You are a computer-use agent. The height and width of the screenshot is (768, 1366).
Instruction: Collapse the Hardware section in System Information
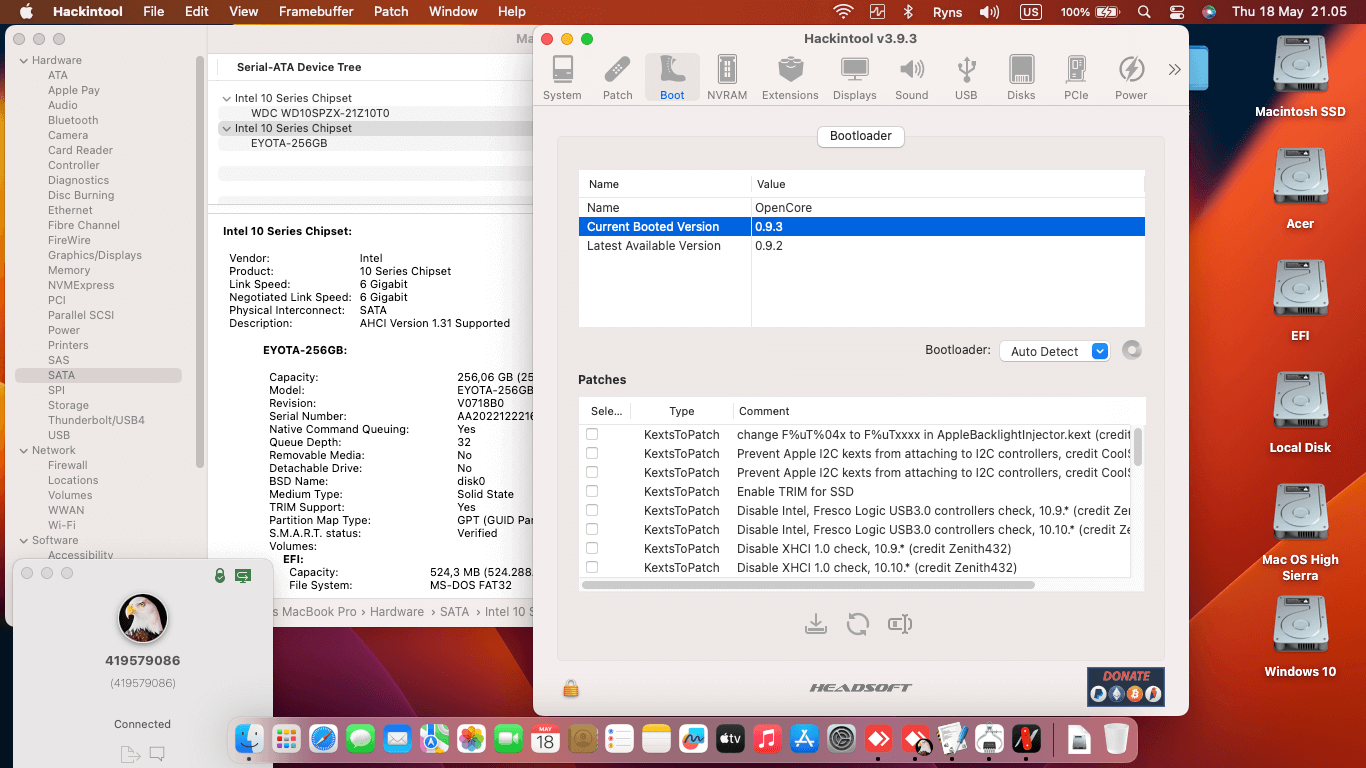point(23,60)
